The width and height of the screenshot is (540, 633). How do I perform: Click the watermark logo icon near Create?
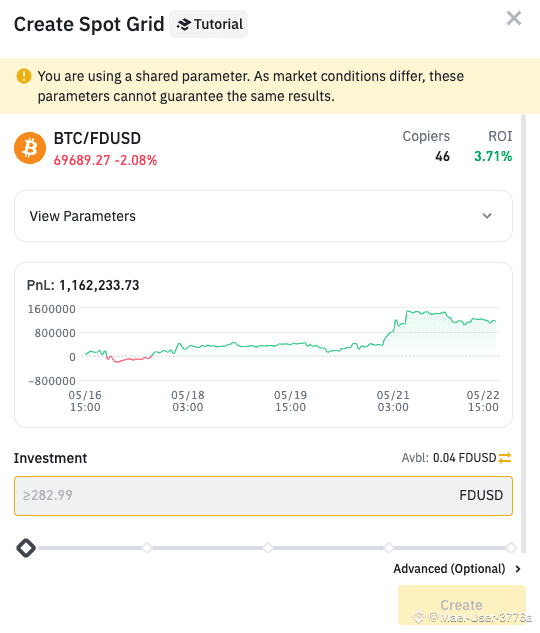[x=419, y=617]
